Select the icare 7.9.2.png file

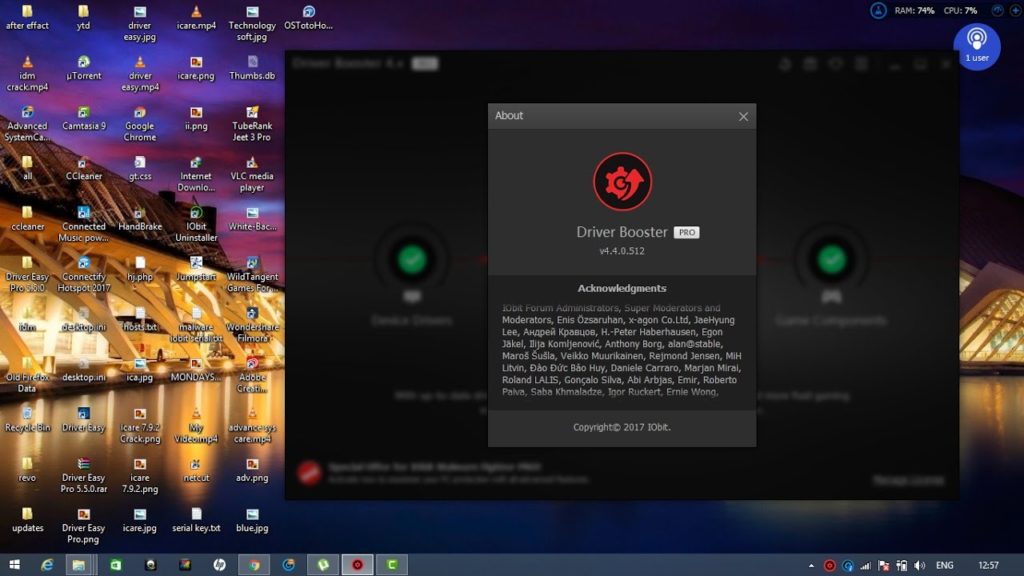140,475
